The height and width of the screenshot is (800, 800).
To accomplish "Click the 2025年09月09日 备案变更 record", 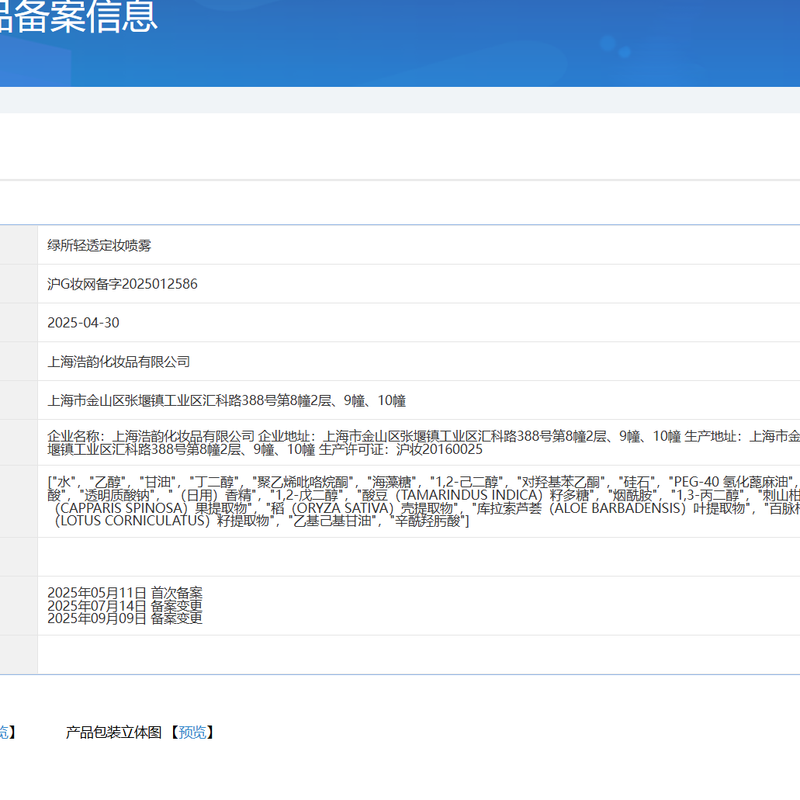I will [x=124, y=618].
